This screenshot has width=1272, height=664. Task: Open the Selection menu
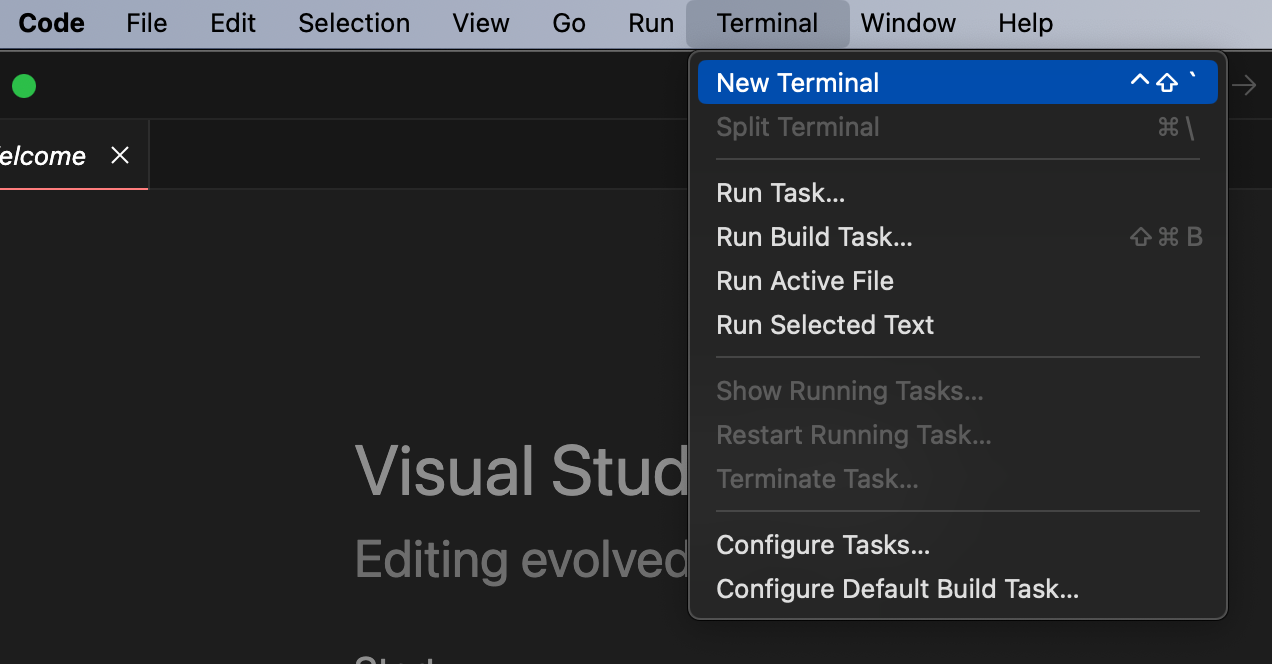354,23
